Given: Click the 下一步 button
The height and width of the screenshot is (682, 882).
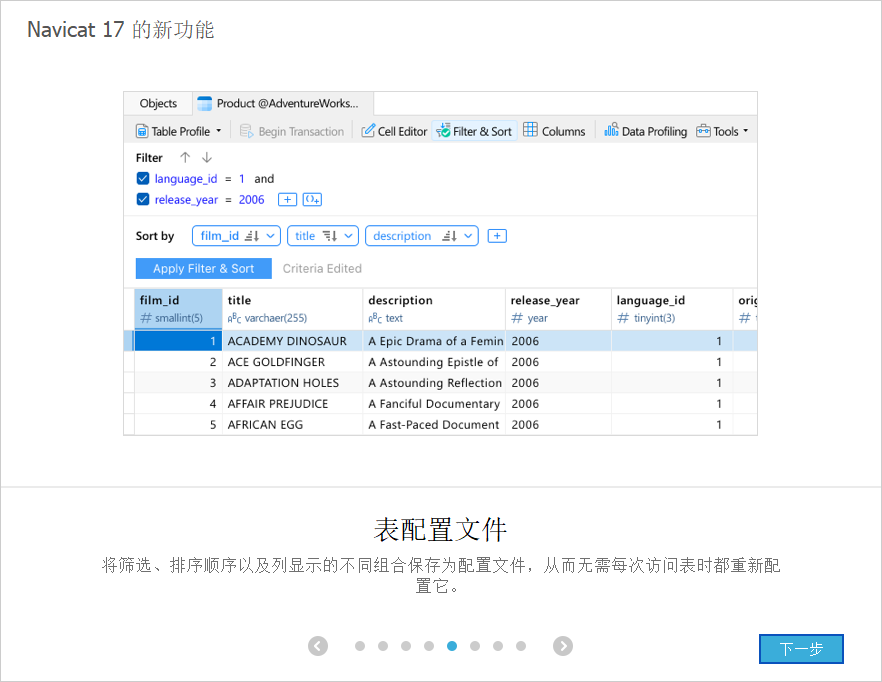Looking at the screenshot, I should (801, 649).
